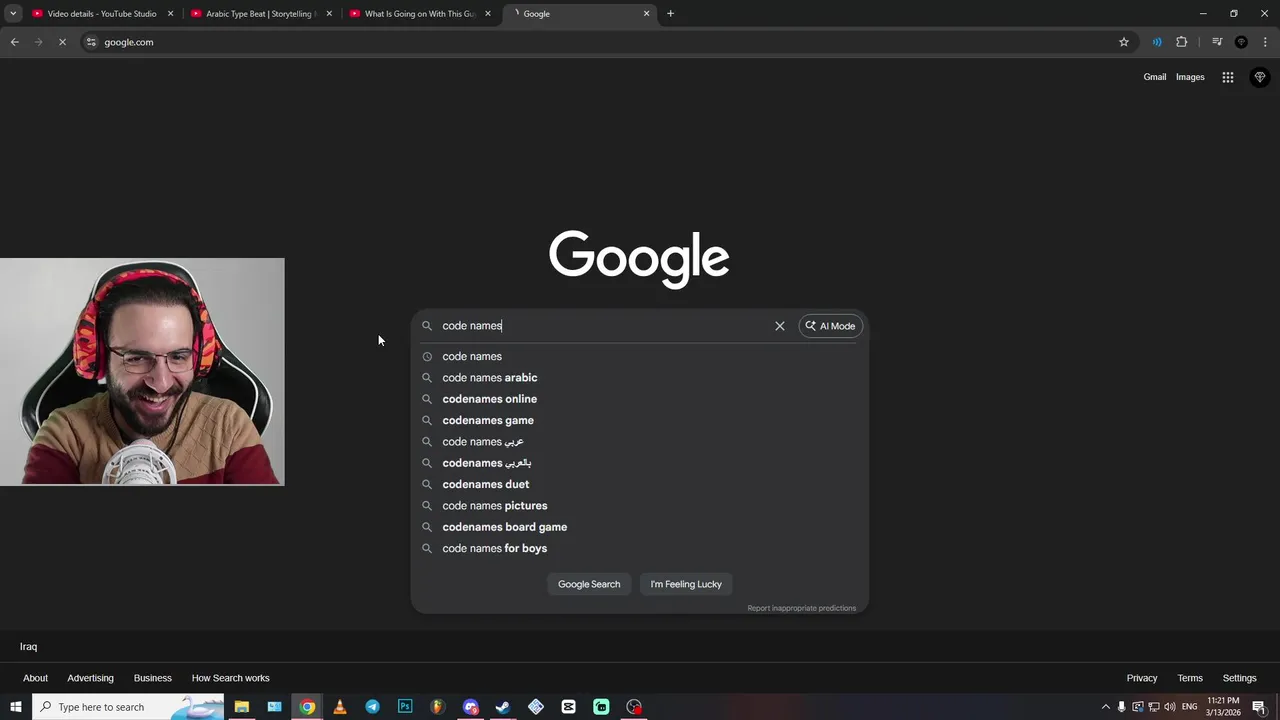The image size is (1280, 720).
Task: Stop loading the page
Action: point(62,42)
